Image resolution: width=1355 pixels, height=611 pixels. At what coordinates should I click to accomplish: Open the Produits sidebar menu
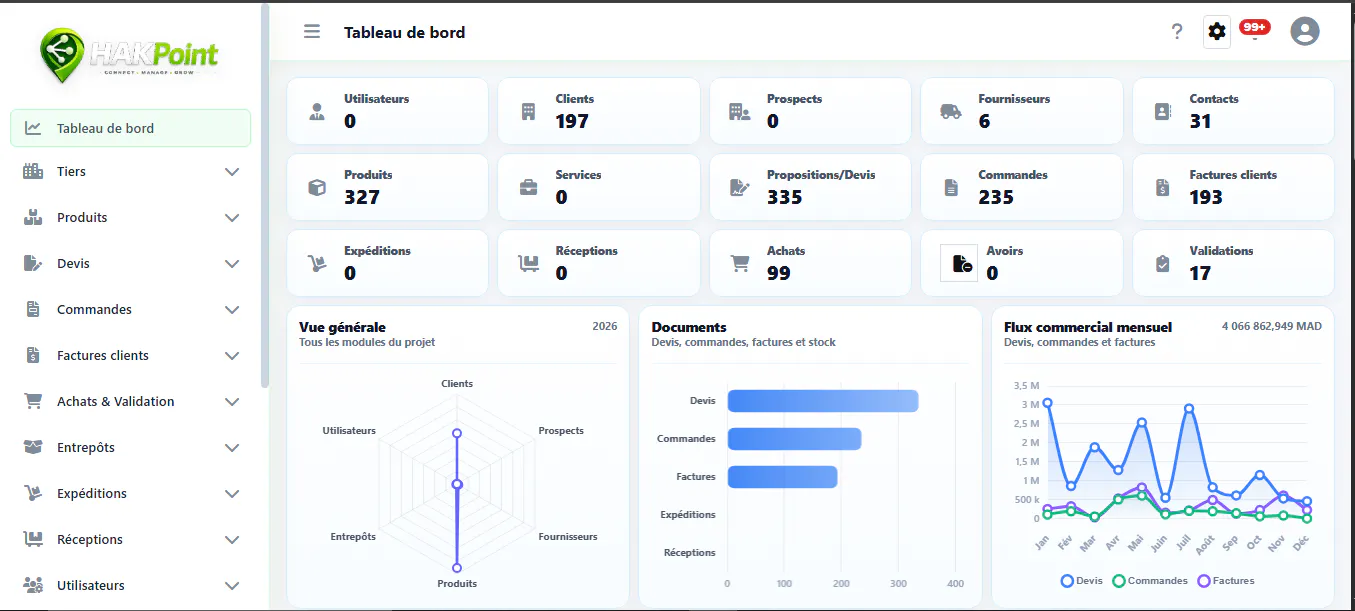[130, 217]
